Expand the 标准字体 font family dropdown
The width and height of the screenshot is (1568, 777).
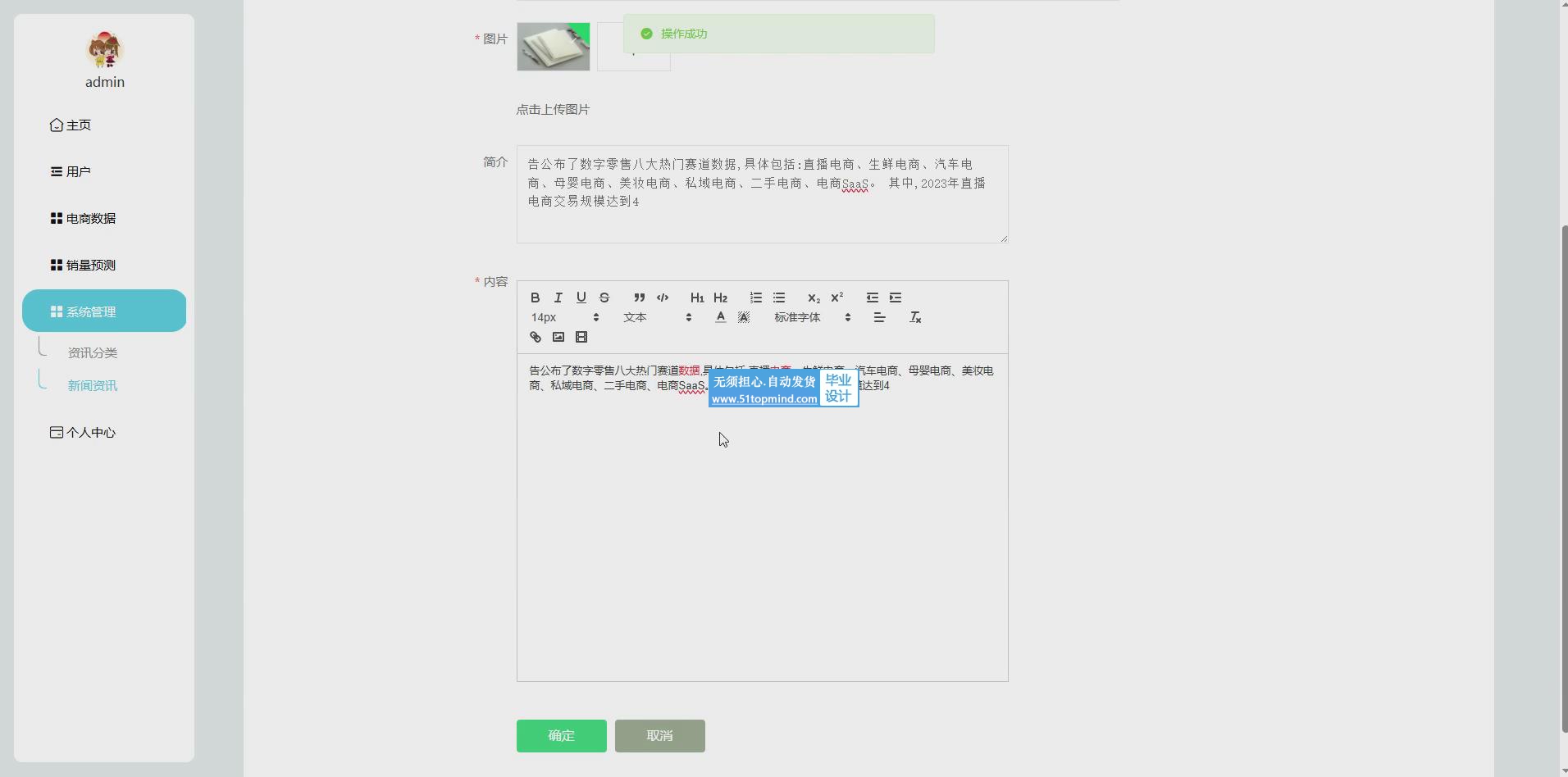pyautogui.click(x=812, y=317)
